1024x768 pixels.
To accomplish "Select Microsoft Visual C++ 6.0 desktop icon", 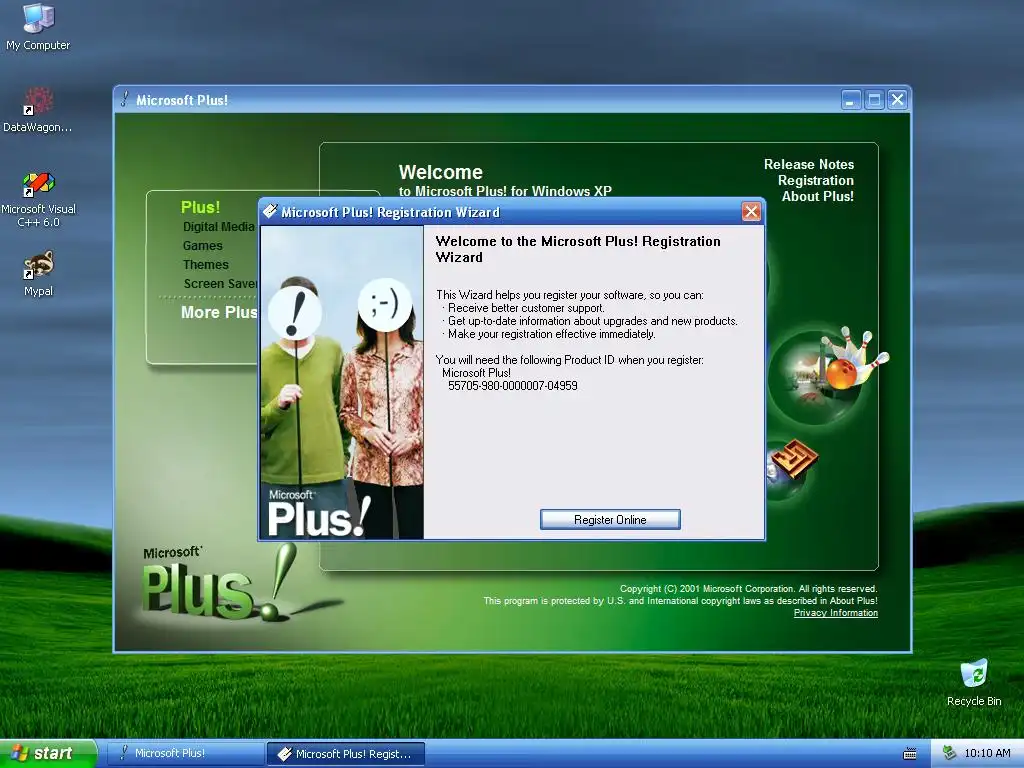I will 38,199.
